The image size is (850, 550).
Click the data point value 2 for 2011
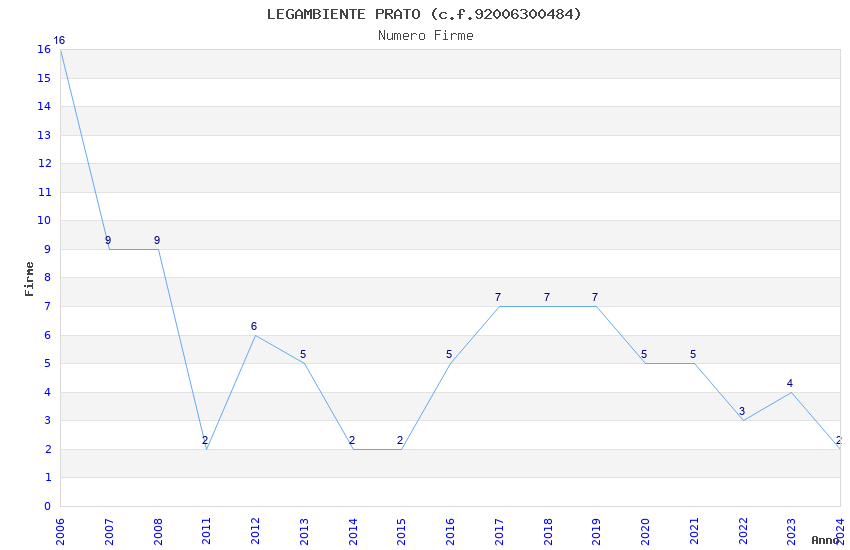(205, 440)
